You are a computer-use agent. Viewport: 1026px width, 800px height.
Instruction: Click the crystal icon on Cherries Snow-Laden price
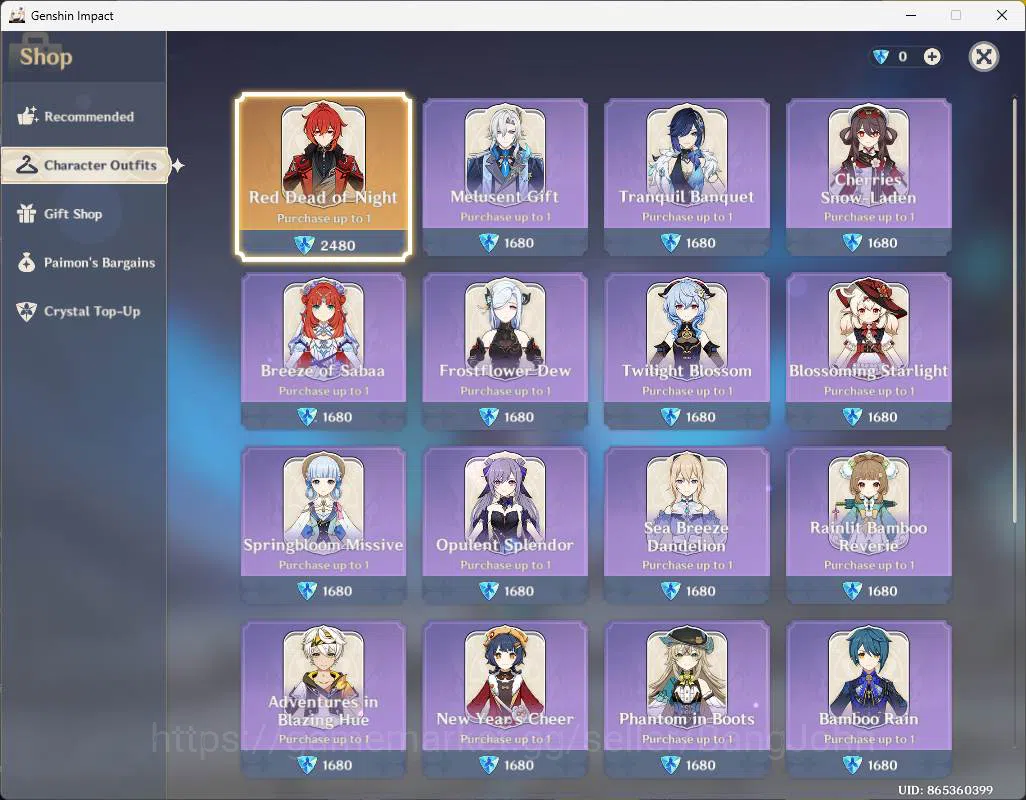pos(852,243)
